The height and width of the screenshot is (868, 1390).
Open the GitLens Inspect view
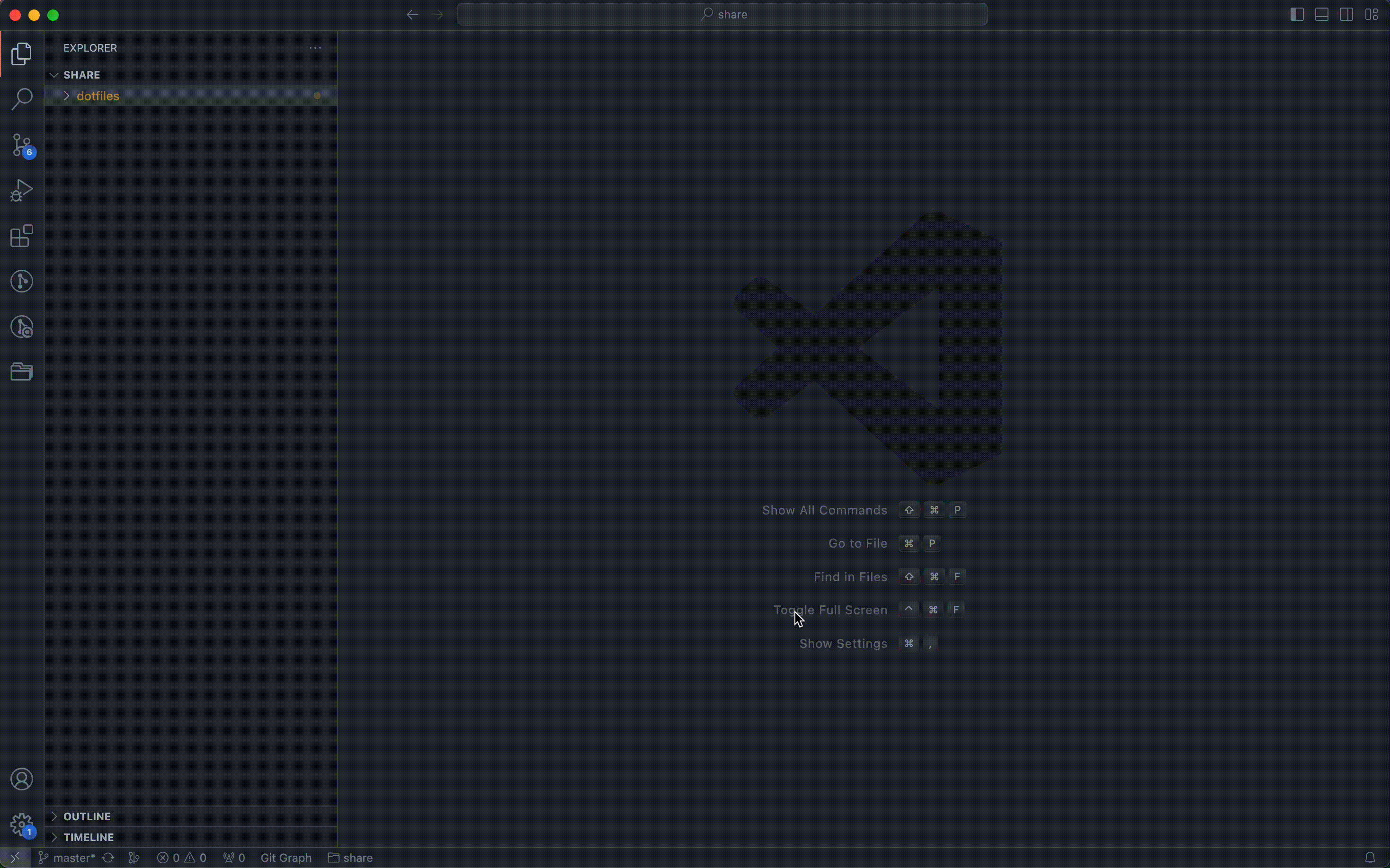22,327
